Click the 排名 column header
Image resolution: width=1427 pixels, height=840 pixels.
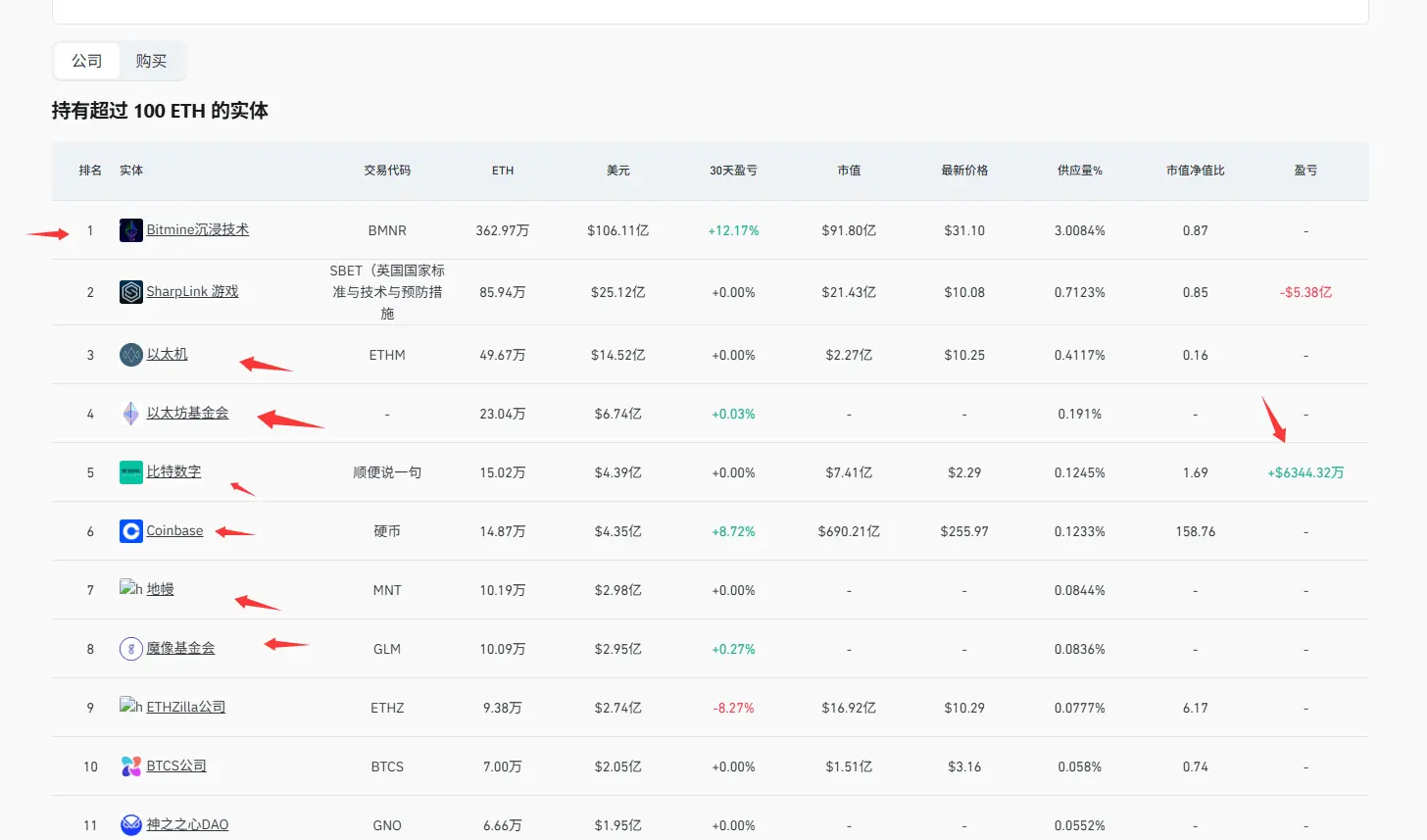click(90, 171)
